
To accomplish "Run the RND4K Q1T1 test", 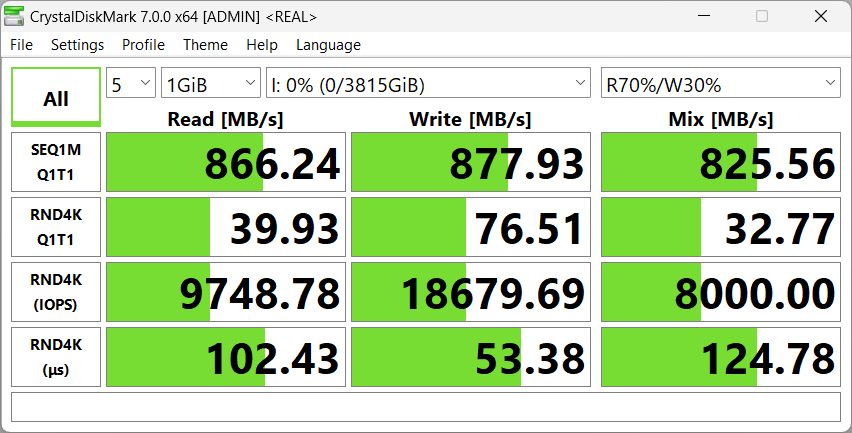I will pyautogui.click(x=56, y=227).
